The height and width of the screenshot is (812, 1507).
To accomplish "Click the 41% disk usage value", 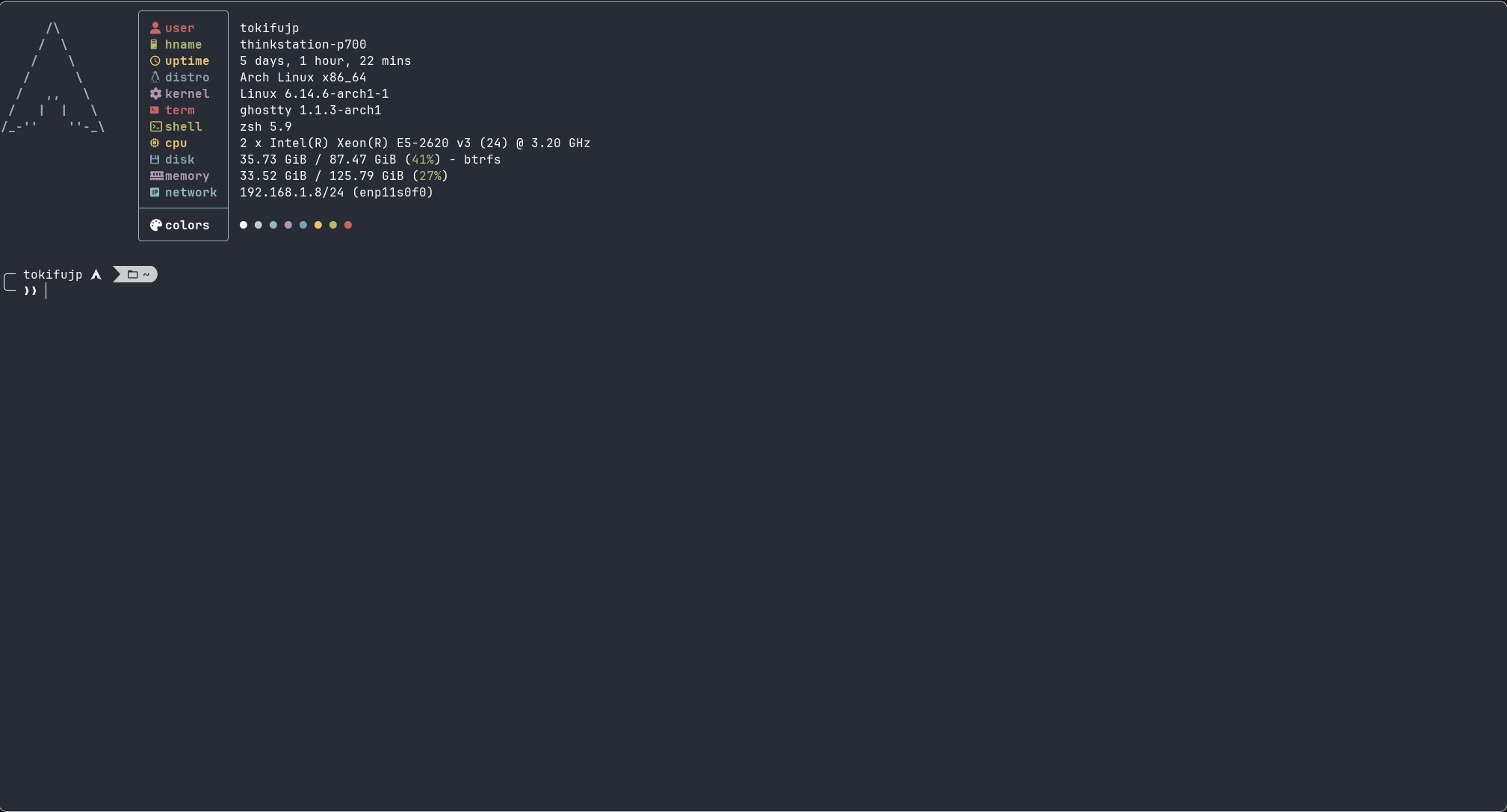I will click(x=423, y=160).
